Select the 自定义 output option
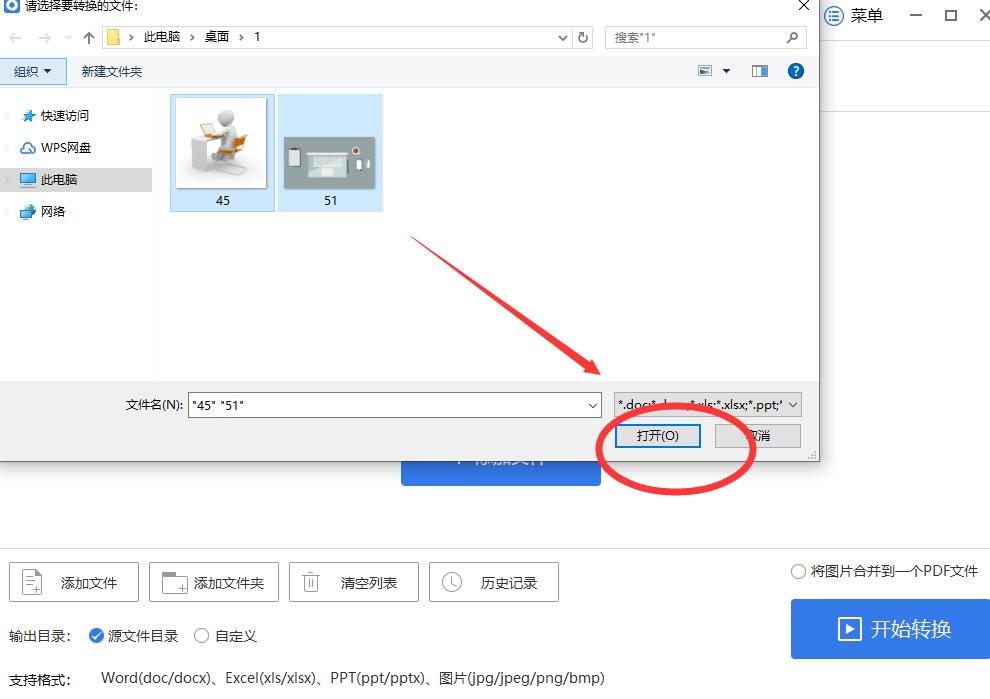Viewport: 990px width, 699px height. tap(201, 635)
